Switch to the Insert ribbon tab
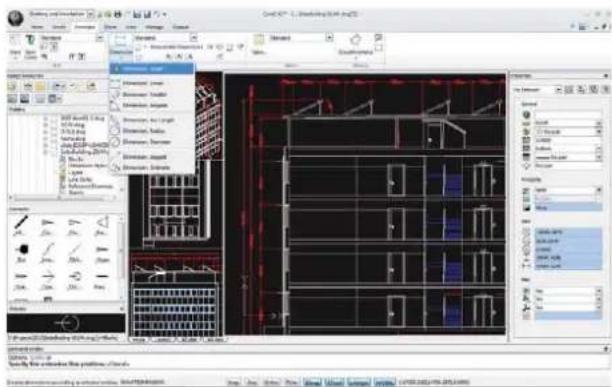 coord(59,27)
